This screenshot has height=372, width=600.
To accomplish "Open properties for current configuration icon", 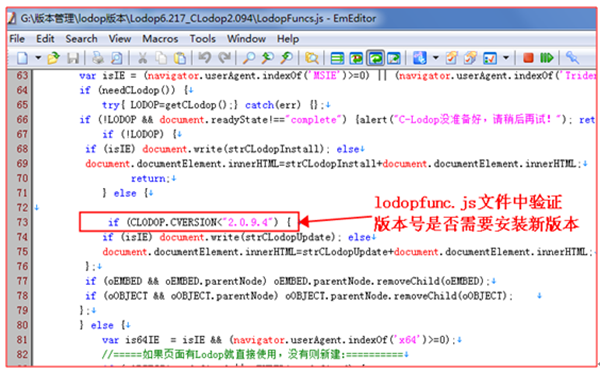I will [452, 58].
